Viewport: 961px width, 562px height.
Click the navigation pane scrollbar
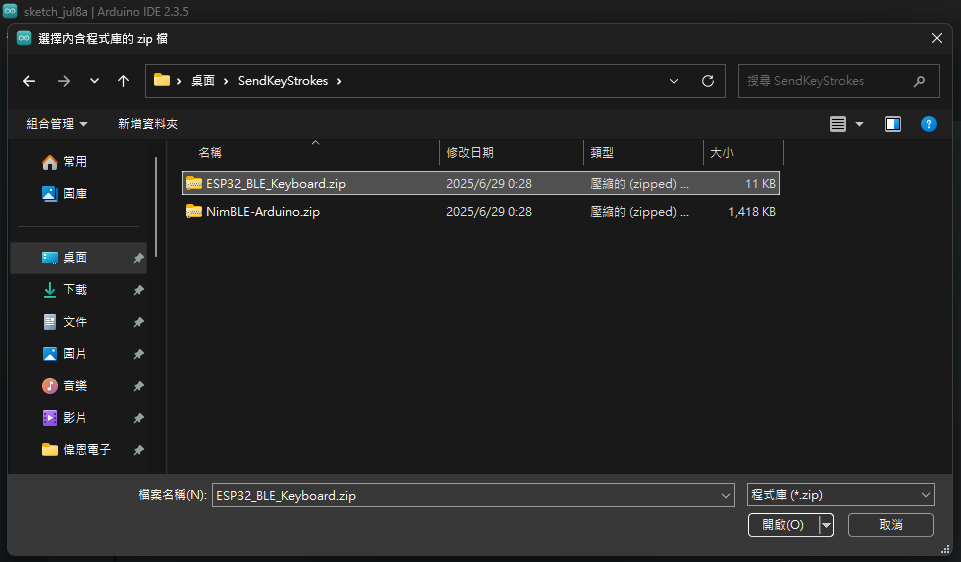[x=156, y=207]
